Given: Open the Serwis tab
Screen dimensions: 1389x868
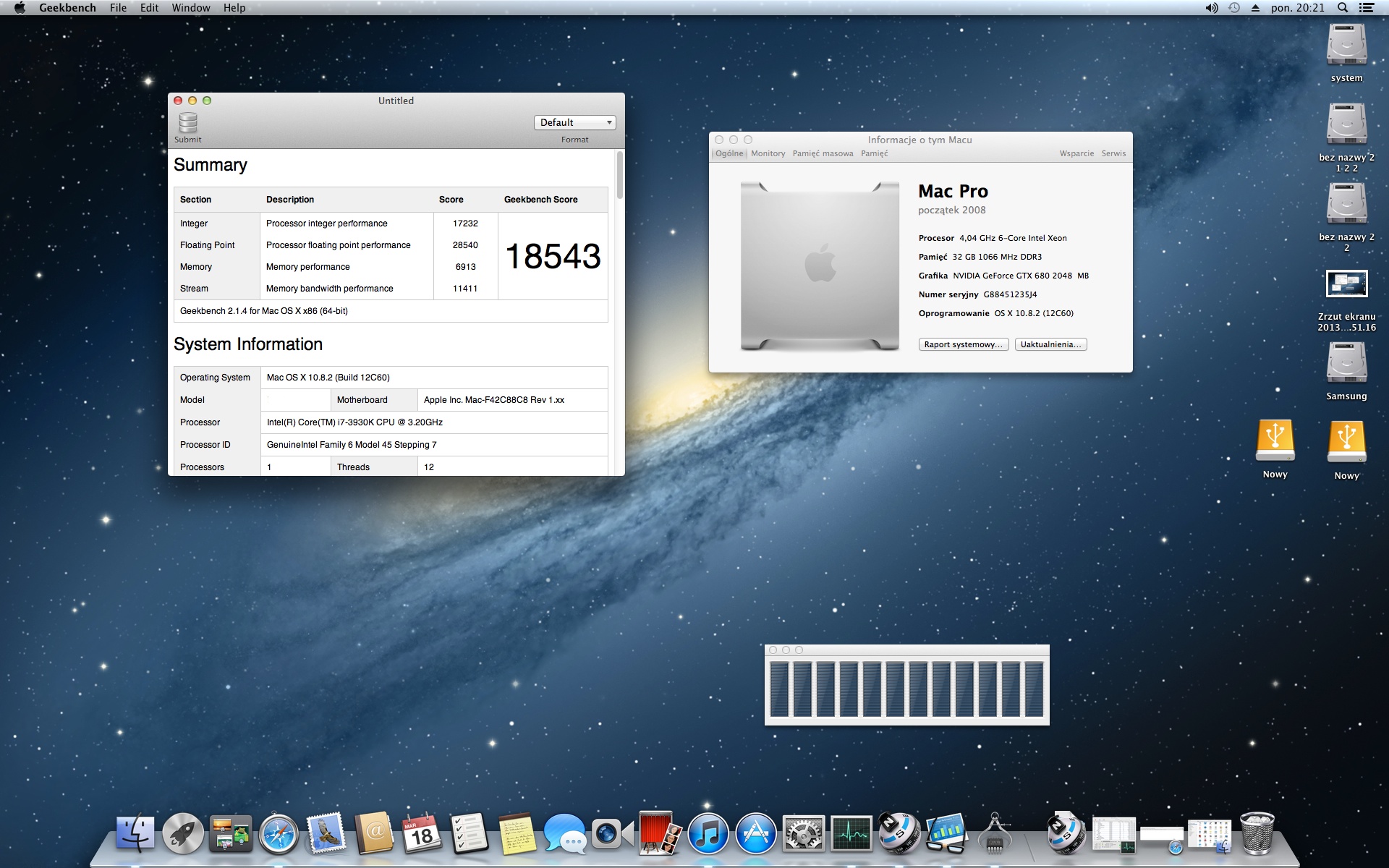Looking at the screenshot, I should 1113,153.
